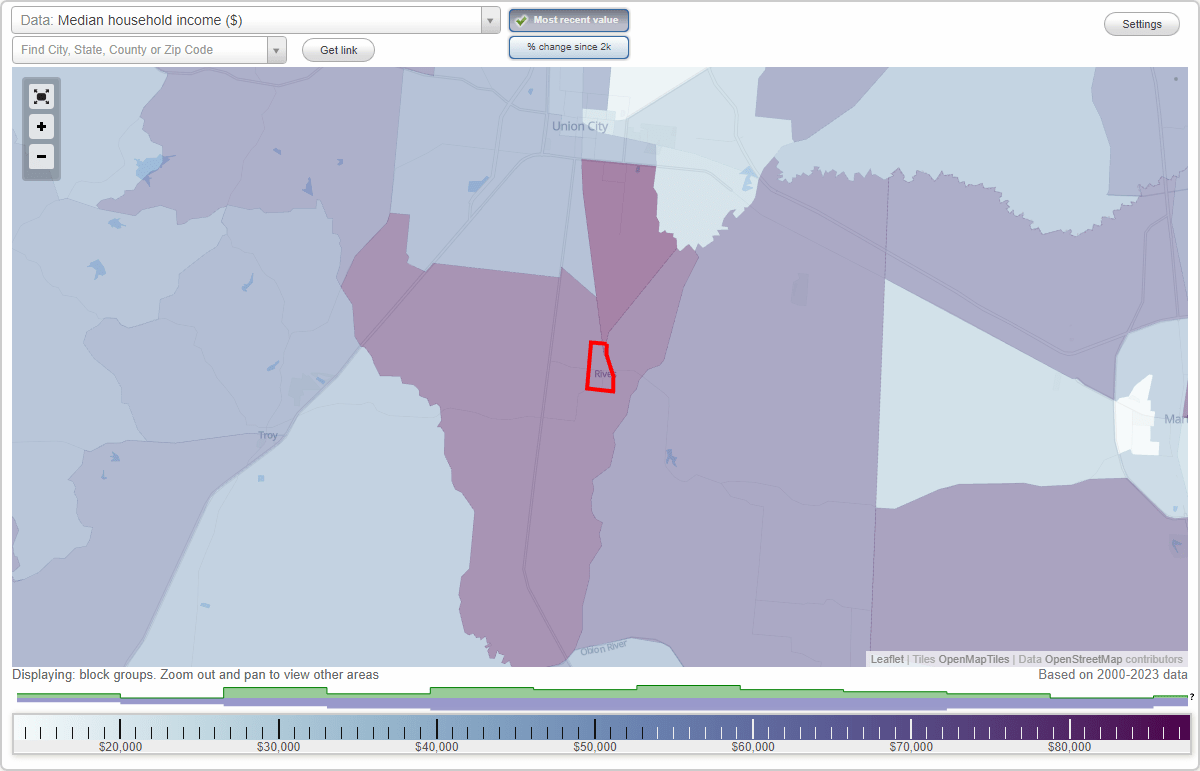Click the OpenMapTiles tiles link
This screenshot has height=771, width=1200.
click(973, 659)
